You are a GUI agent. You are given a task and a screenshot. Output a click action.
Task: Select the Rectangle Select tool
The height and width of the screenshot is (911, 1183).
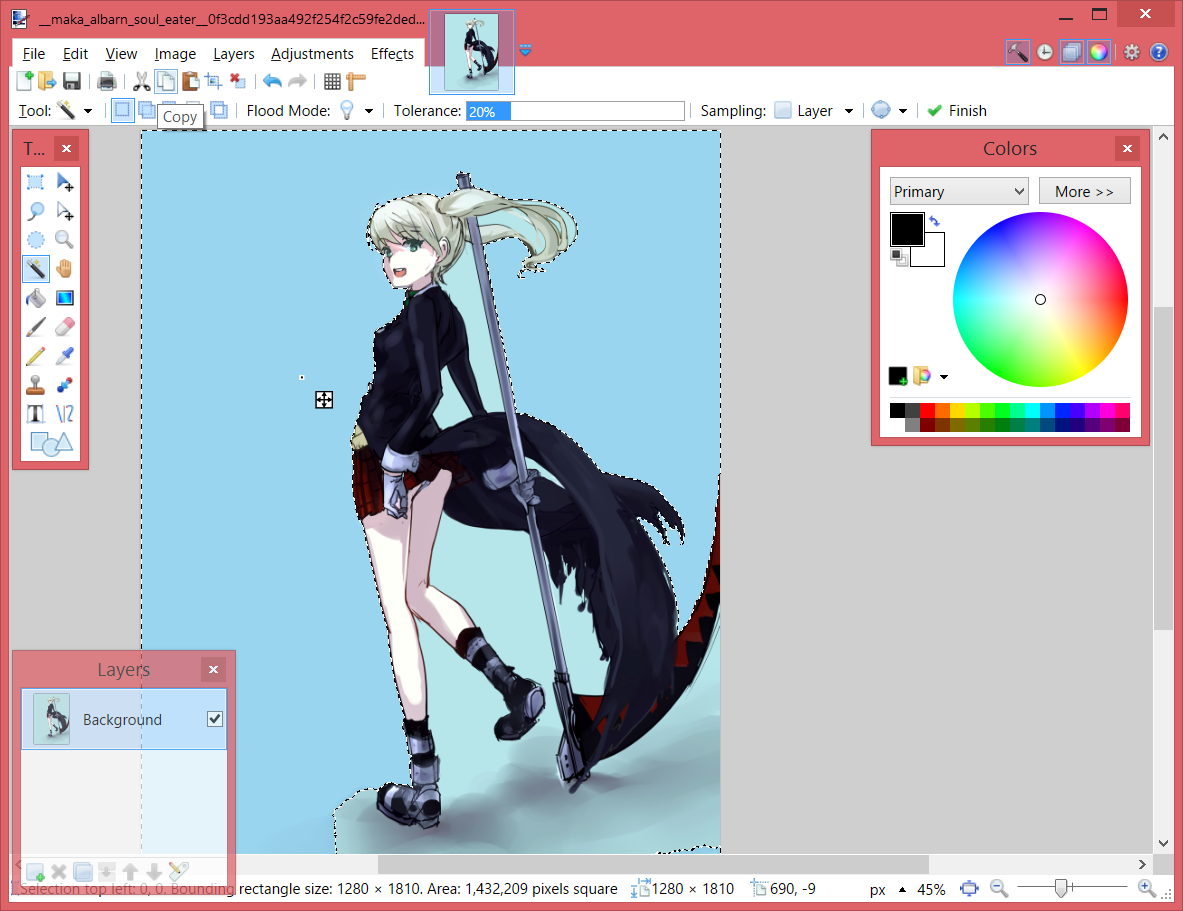pyautogui.click(x=35, y=182)
